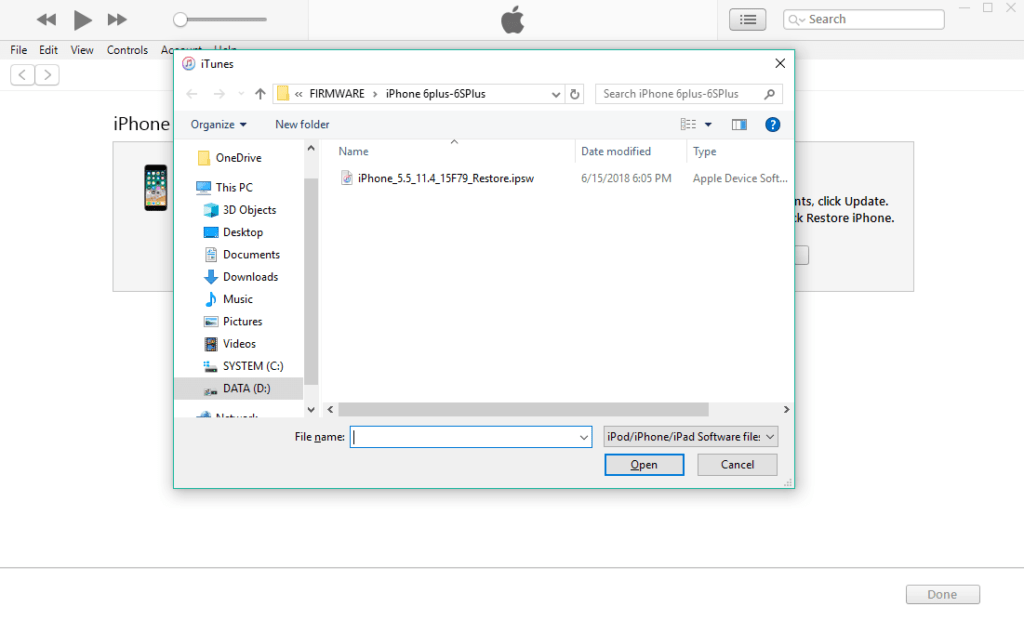1024x620 pixels.
Task: Click the horizontal scrollbar left arrow
Action: coord(330,410)
